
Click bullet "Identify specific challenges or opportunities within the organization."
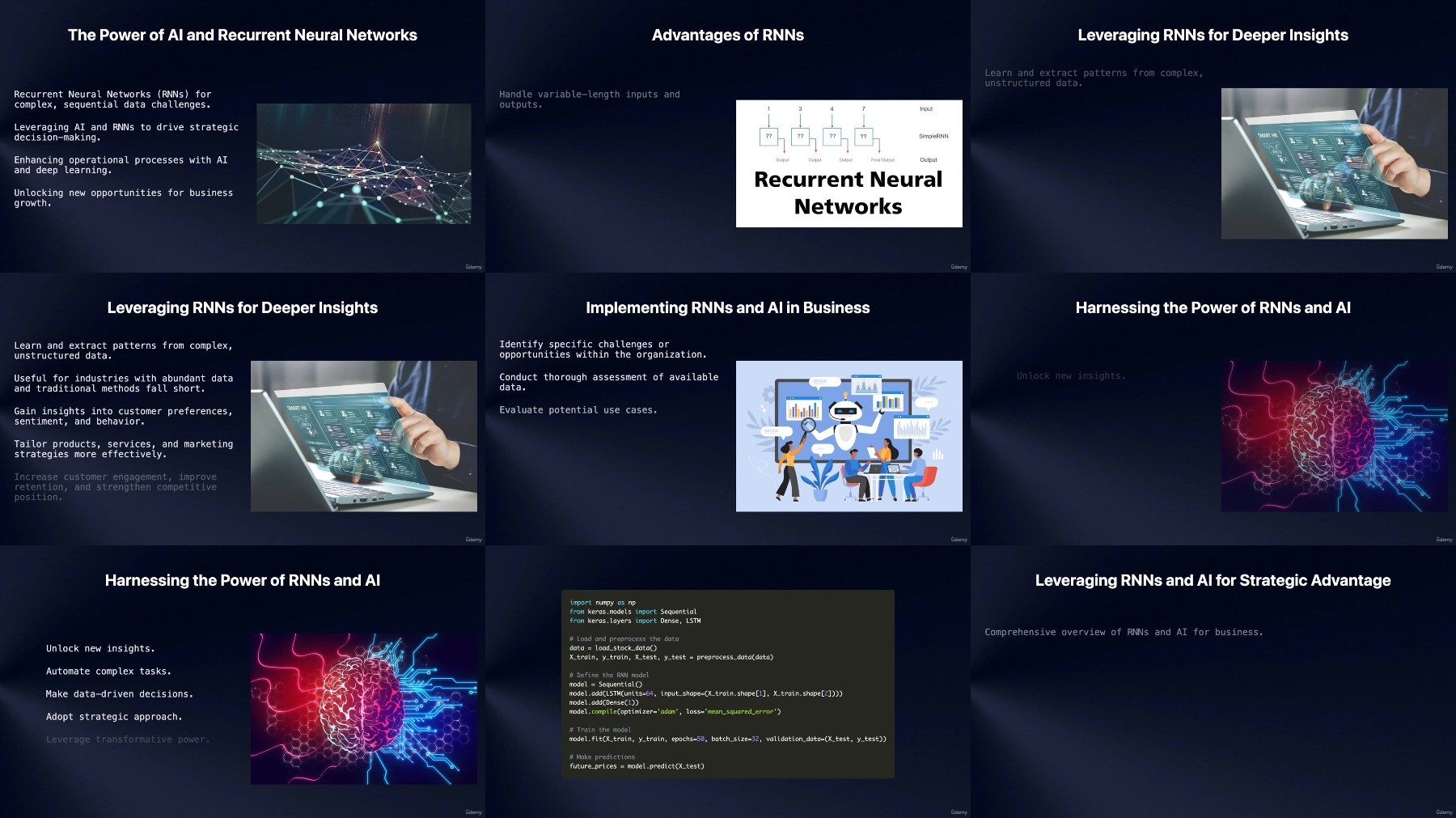[603, 350]
